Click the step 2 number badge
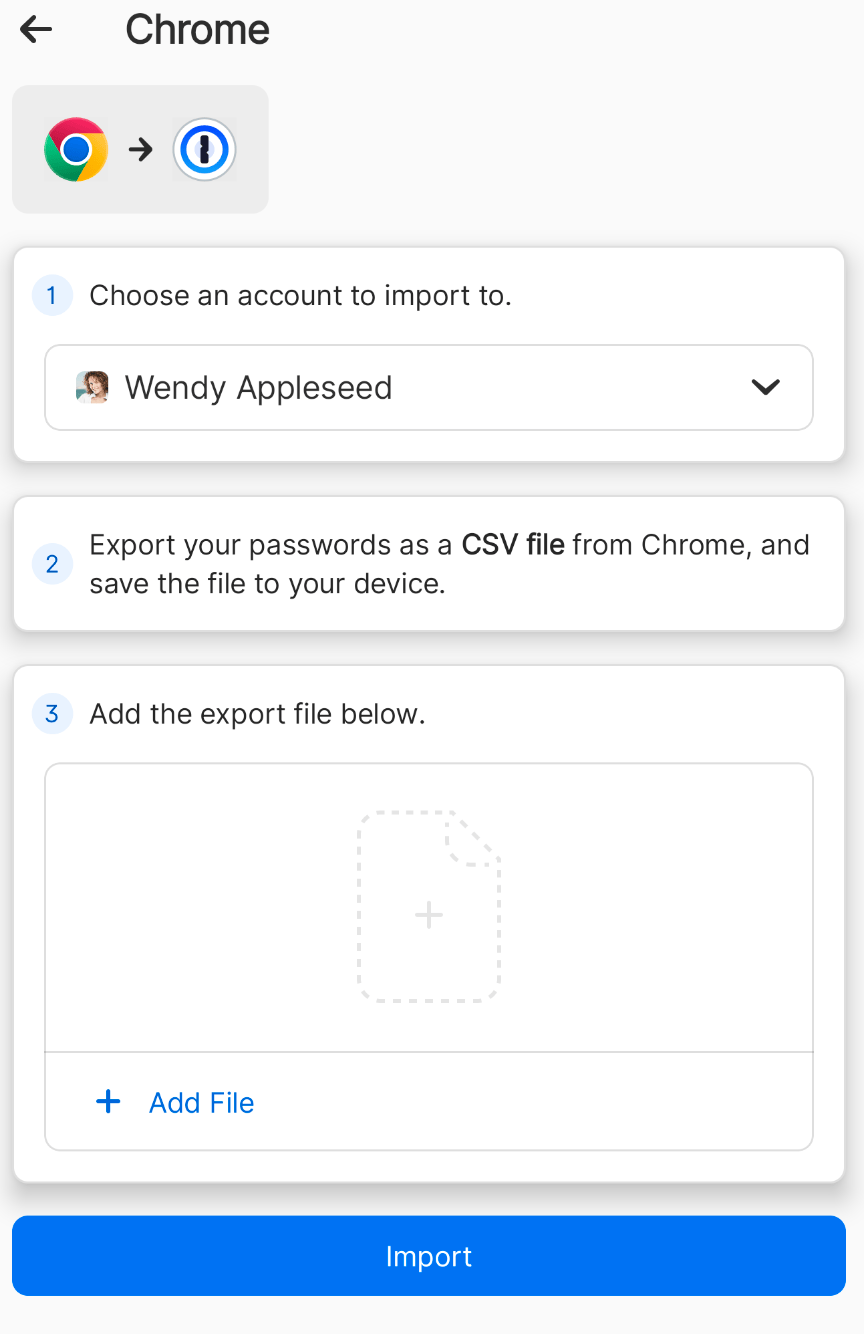This screenshot has width=864, height=1334. point(52,564)
